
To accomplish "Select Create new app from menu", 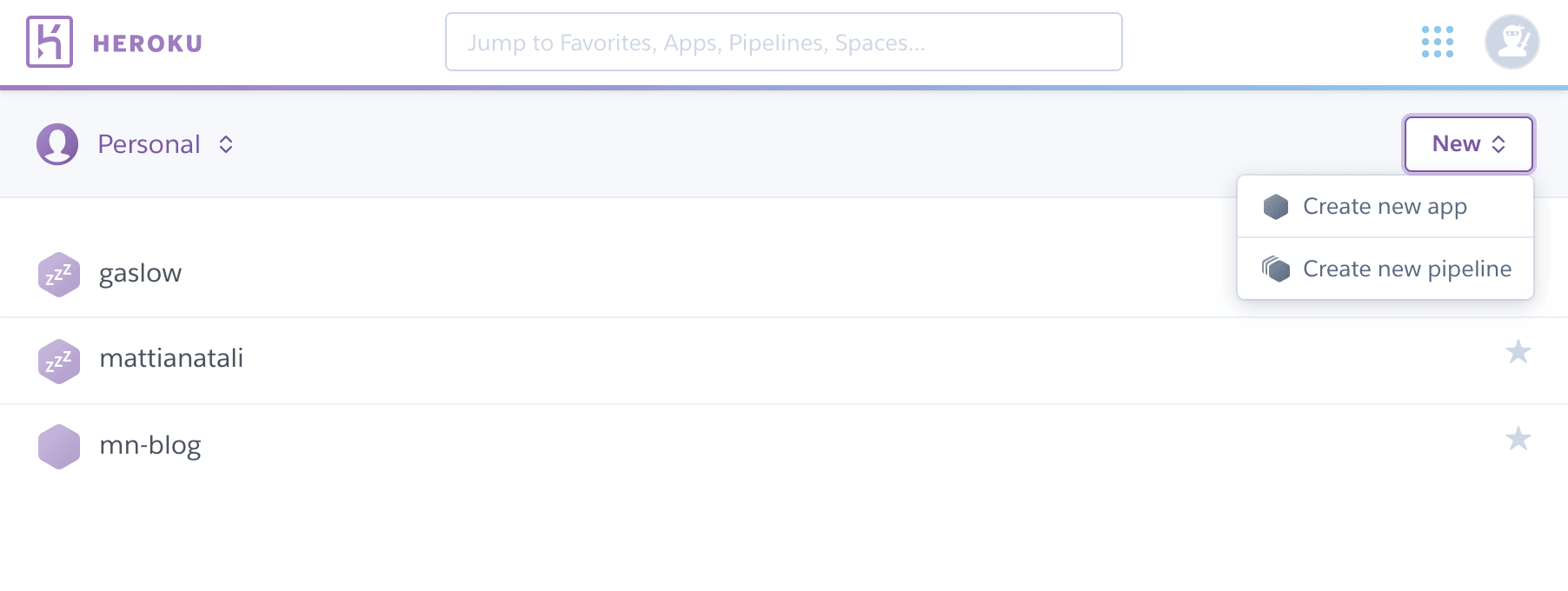I will (1385, 207).
